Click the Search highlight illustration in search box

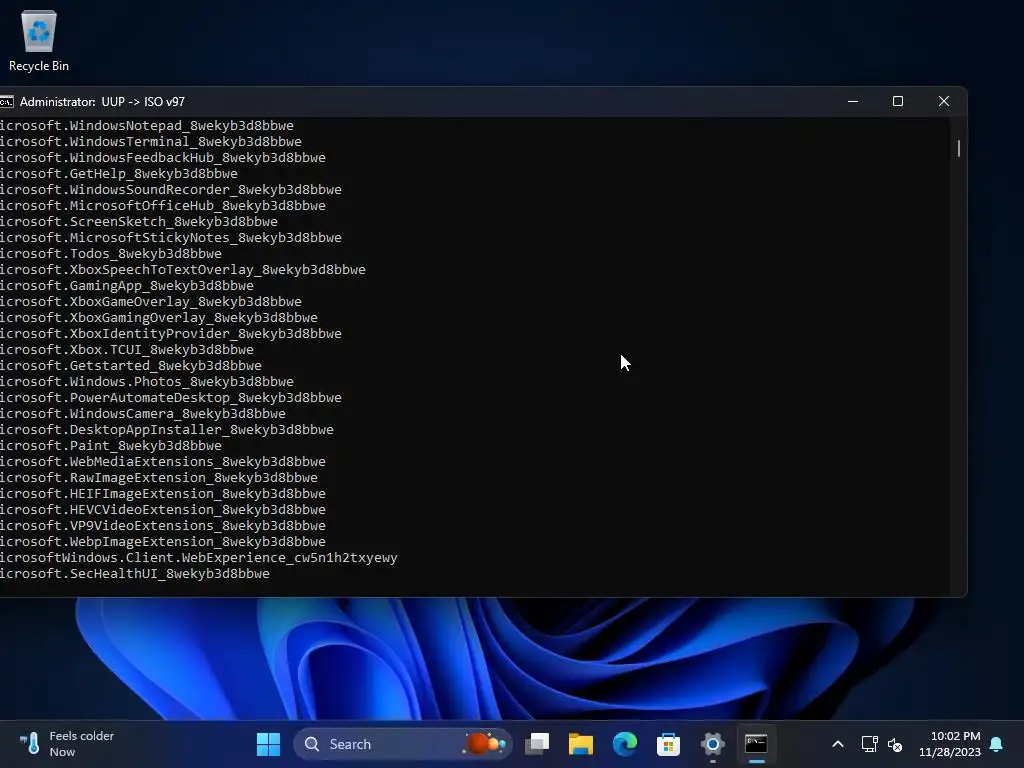pos(485,744)
